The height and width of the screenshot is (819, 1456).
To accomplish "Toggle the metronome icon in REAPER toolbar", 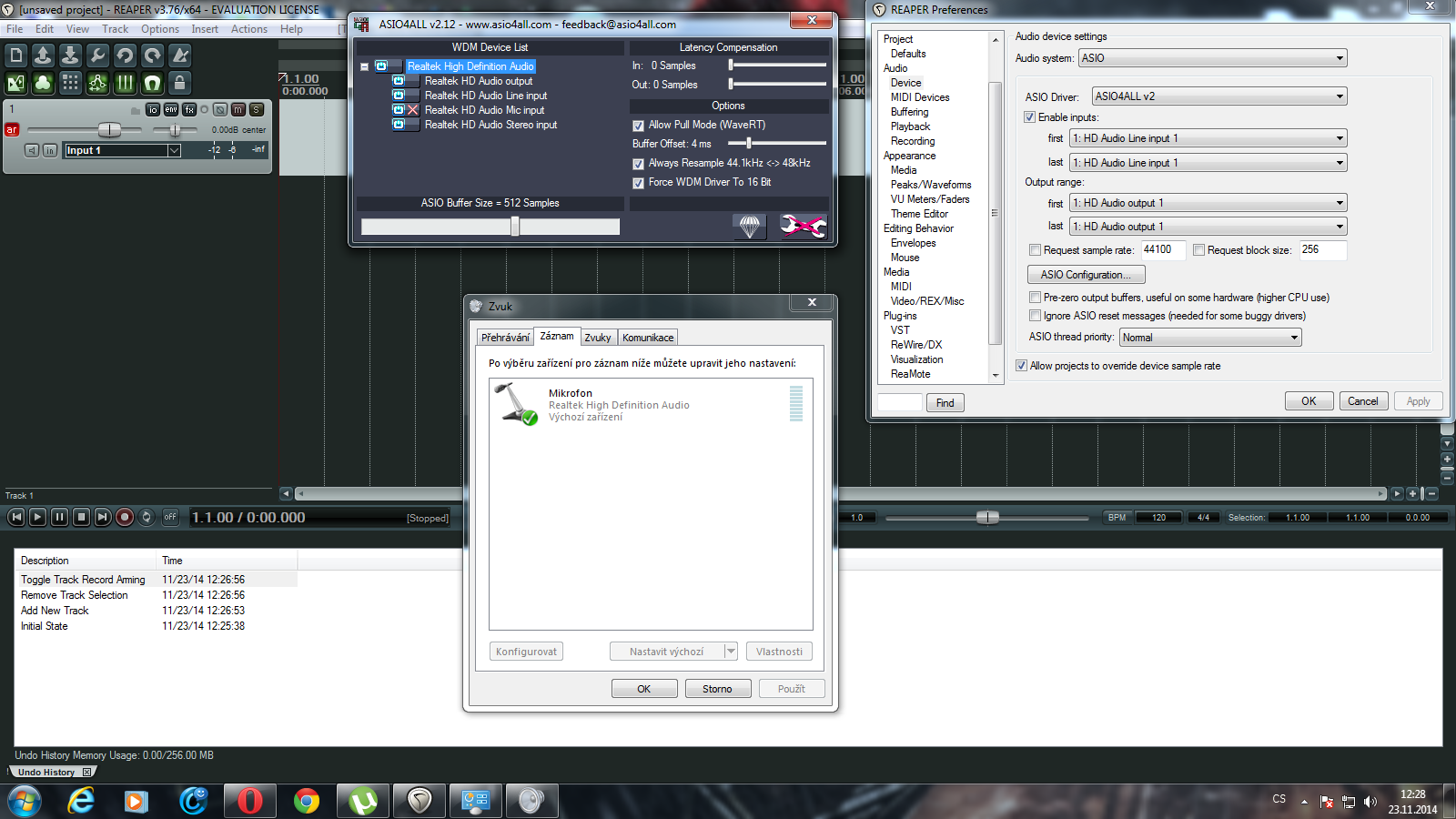I will [x=180, y=56].
